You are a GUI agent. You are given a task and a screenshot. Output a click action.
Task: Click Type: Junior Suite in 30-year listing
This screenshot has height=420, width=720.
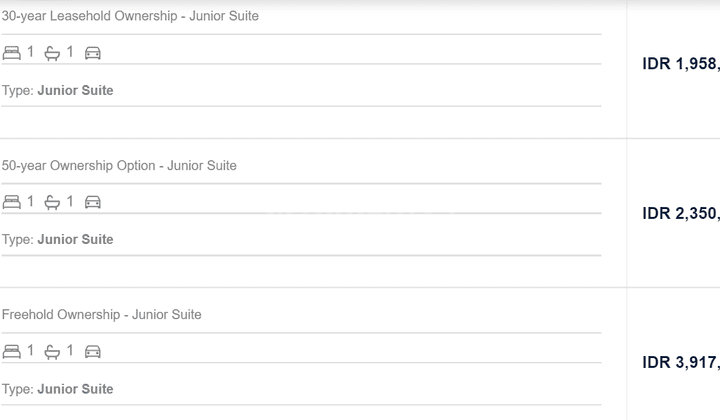point(57,90)
